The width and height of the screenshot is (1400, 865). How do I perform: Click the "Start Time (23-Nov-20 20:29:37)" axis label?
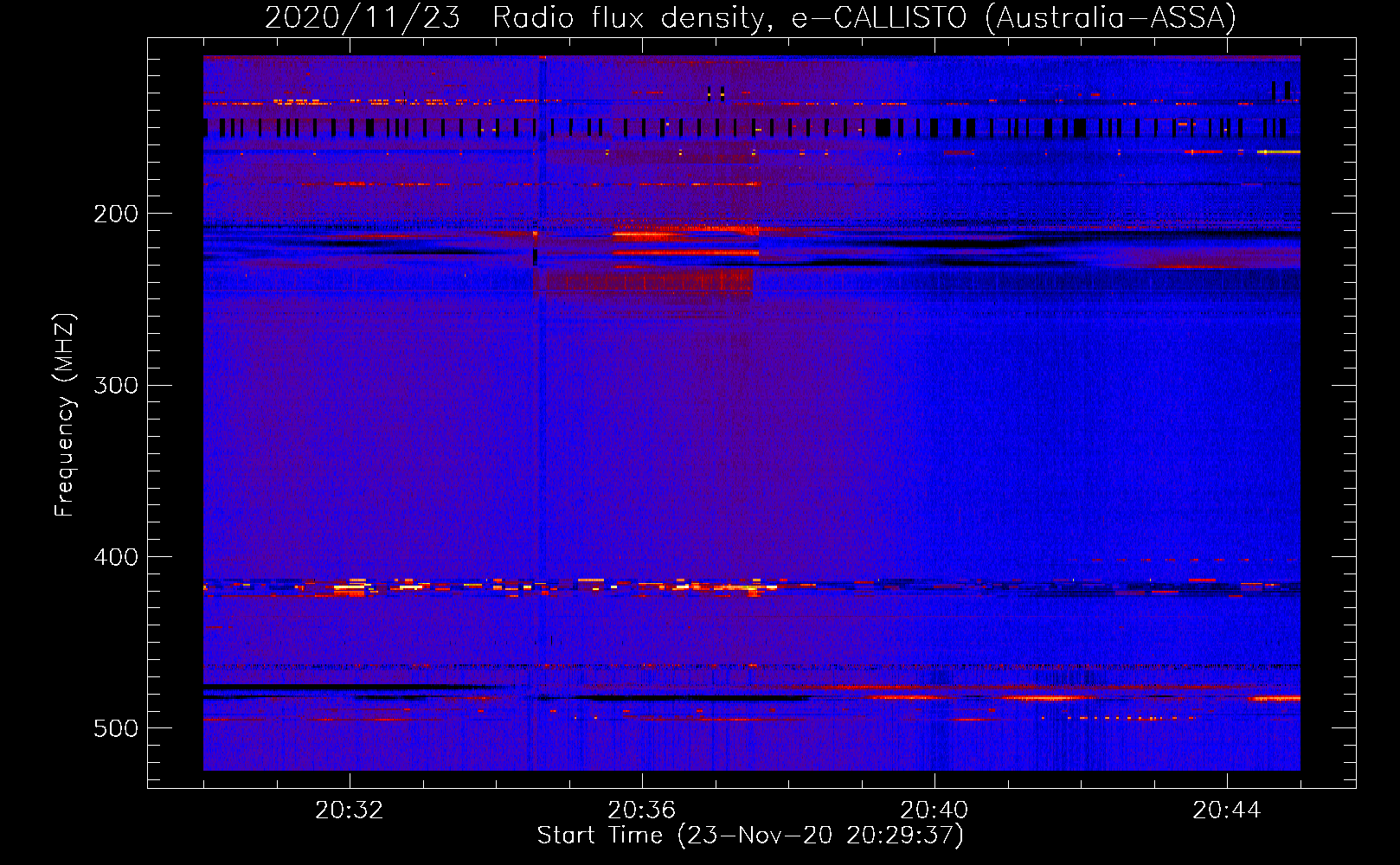pyautogui.click(x=750, y=836)
